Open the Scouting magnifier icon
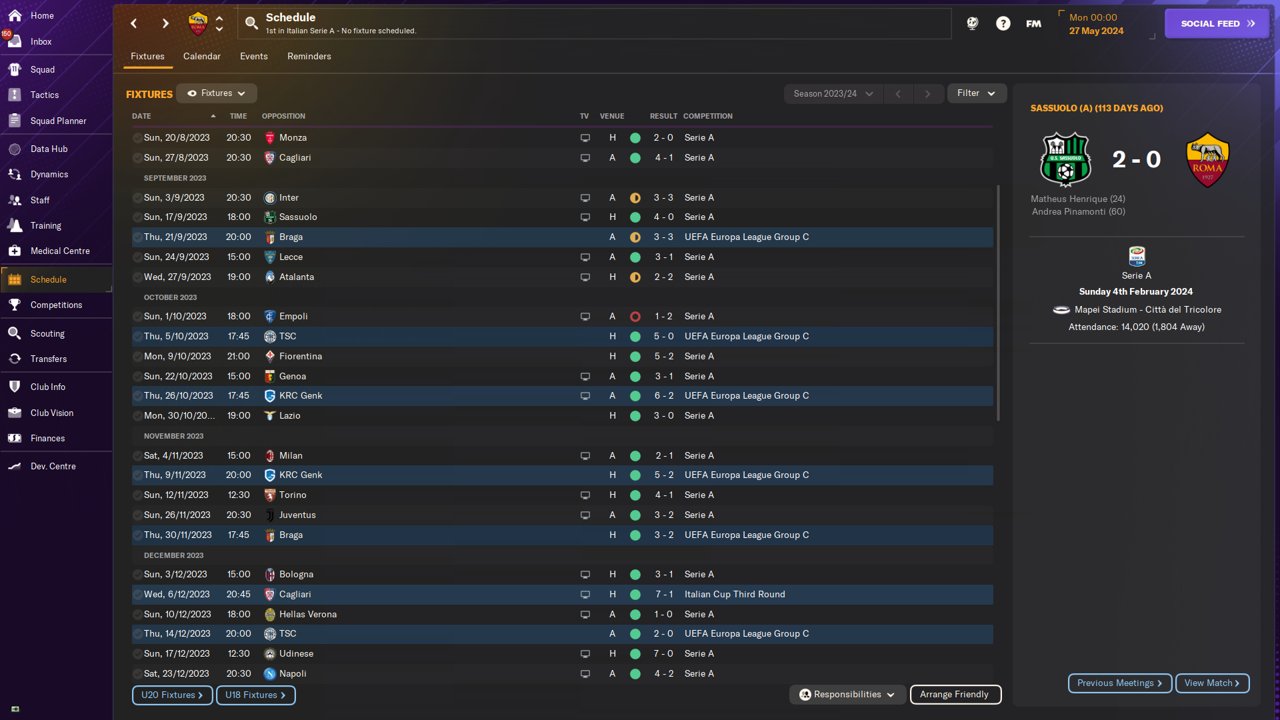Viewport: 1280px width, 720px height. point(14,334)
